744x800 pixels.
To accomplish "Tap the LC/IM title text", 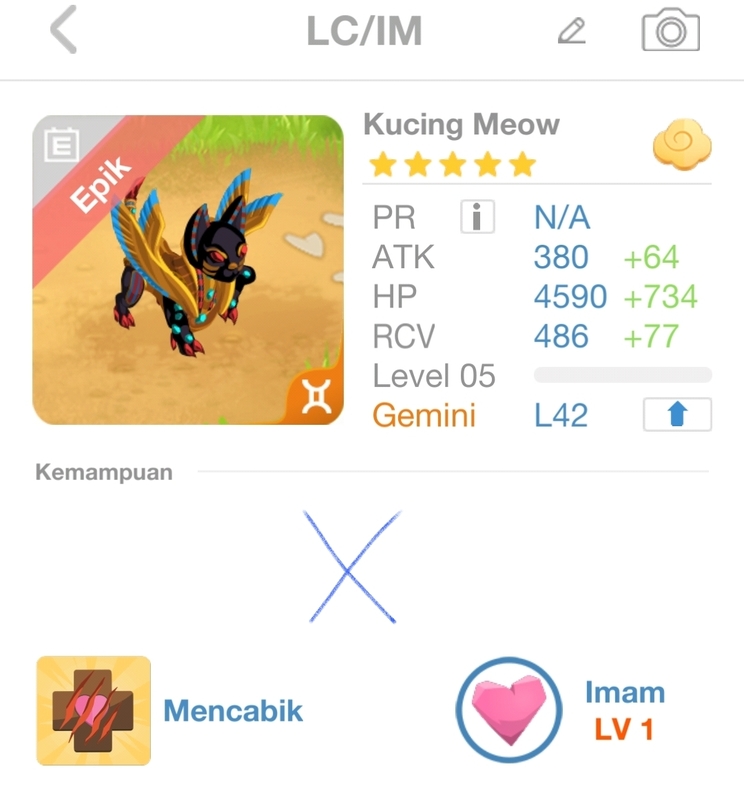I will 364,31.
